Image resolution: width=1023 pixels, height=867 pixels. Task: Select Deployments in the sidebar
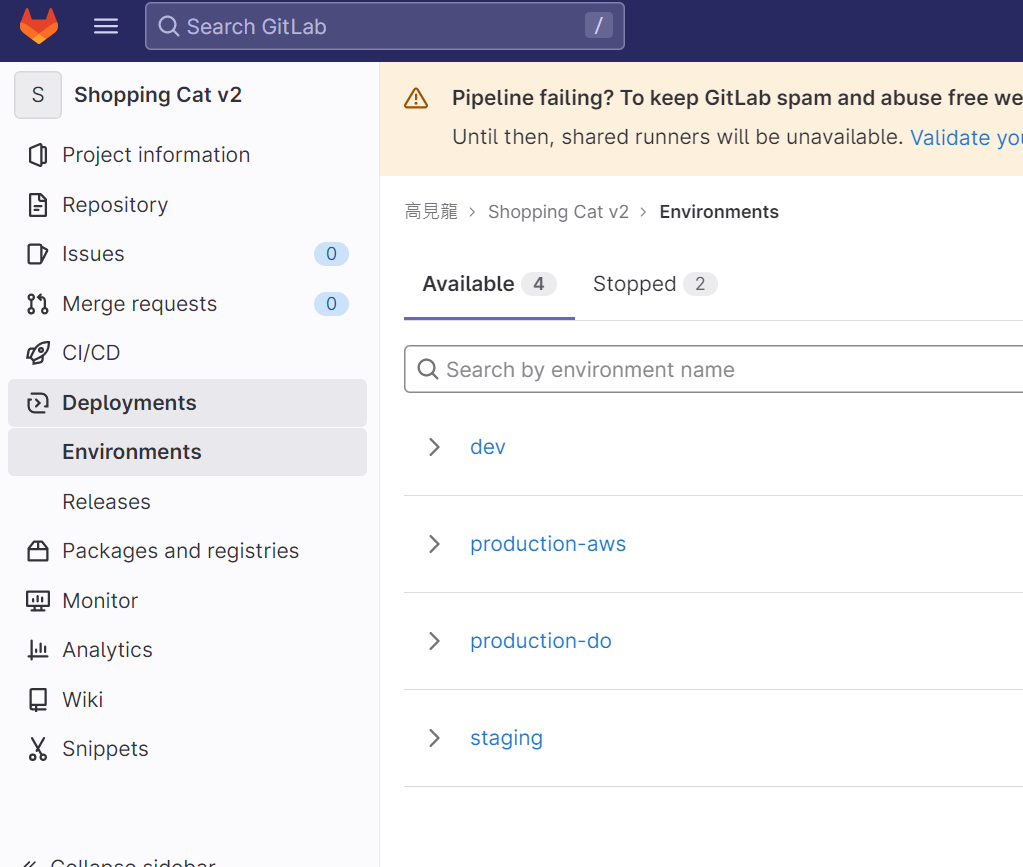(187, 403)
